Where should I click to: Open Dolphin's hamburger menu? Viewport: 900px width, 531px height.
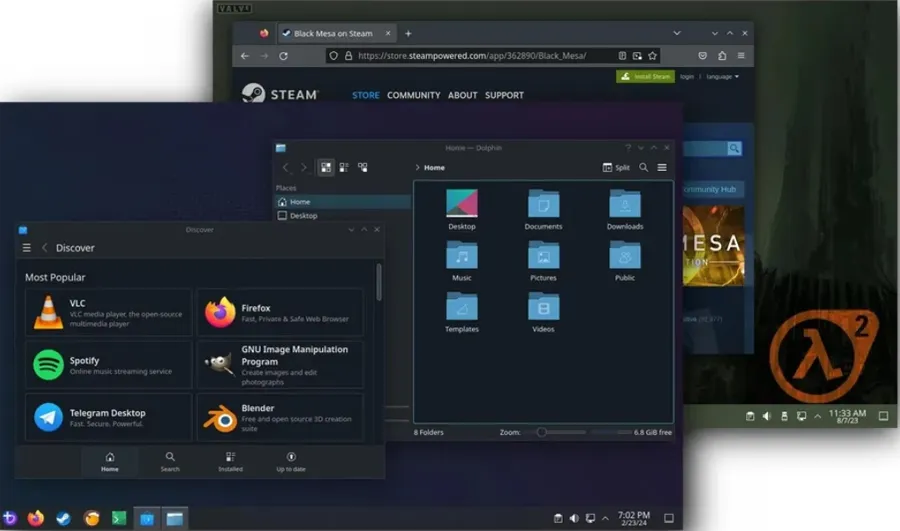[x=662, y=167]
